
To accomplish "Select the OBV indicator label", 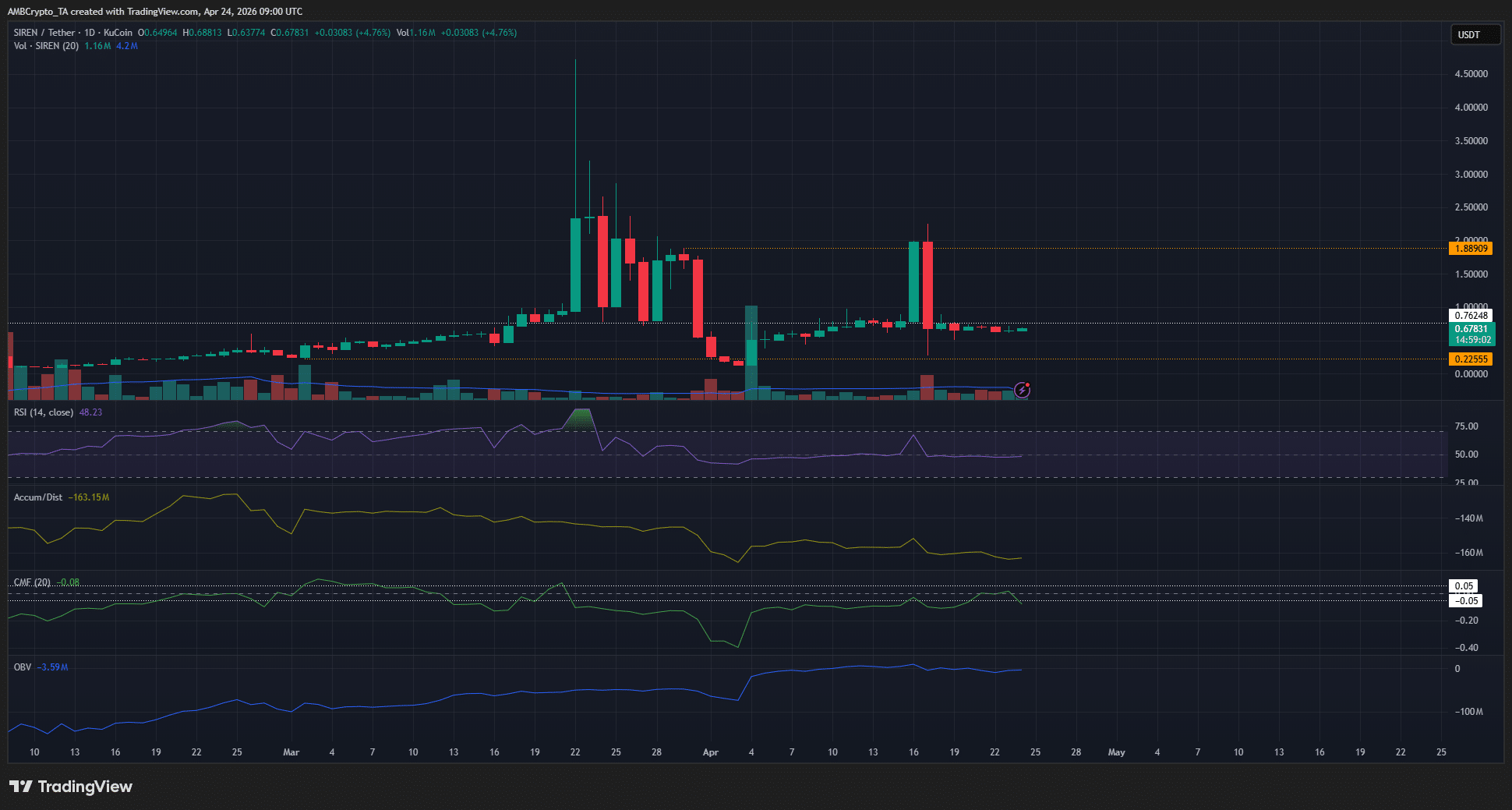I will (21, 667).
